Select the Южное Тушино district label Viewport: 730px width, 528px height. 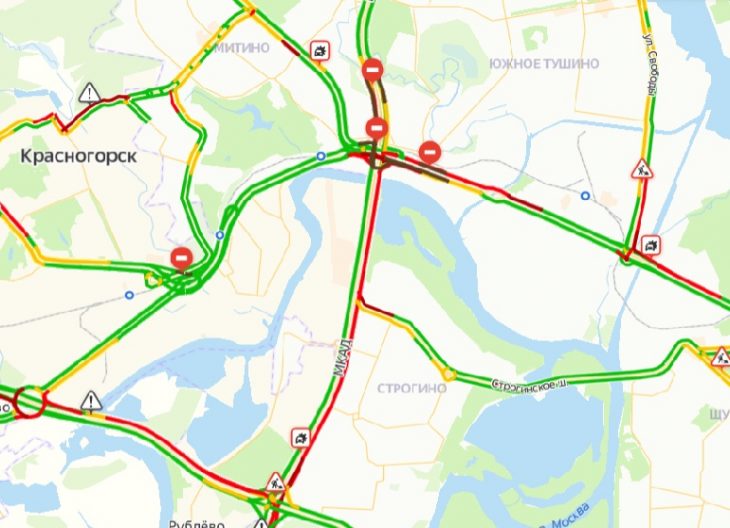[544, 63]
